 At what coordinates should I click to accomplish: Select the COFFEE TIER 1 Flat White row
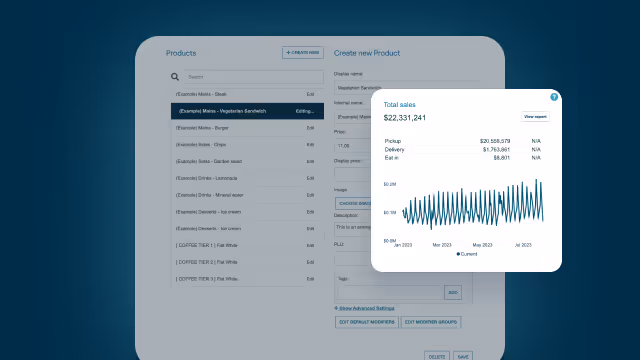(x=247, y=245)
